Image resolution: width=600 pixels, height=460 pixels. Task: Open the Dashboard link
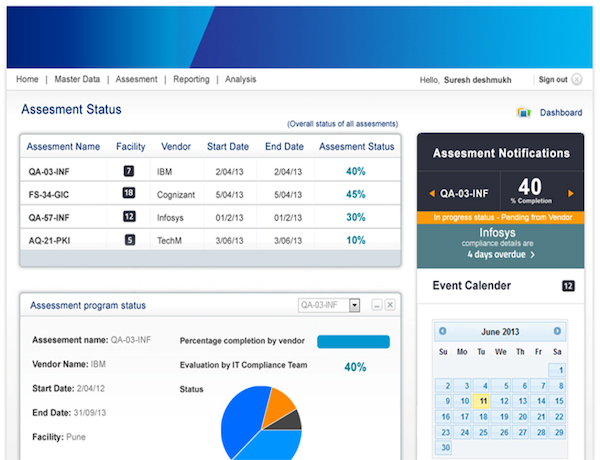point(560,113)
